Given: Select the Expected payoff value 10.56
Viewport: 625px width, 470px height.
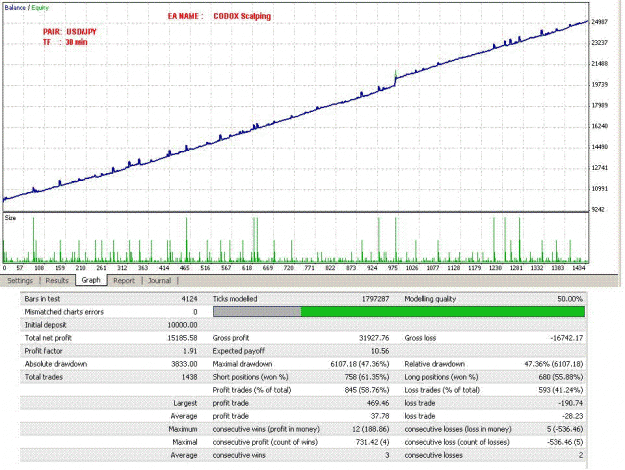Looking at the screenshot, I should tap(380, 351).
